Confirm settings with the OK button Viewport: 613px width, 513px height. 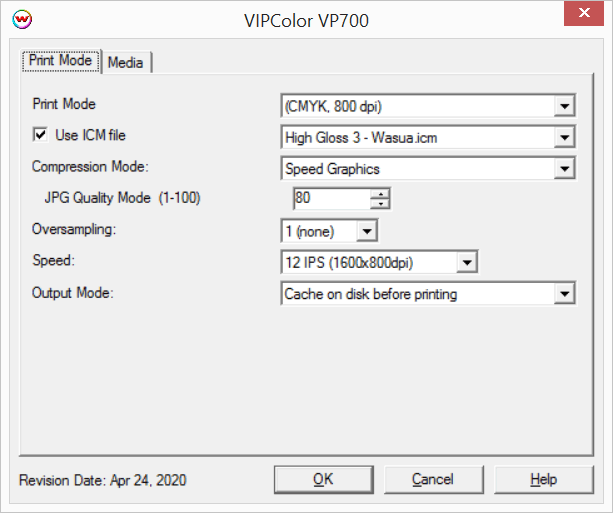point(324,479)
